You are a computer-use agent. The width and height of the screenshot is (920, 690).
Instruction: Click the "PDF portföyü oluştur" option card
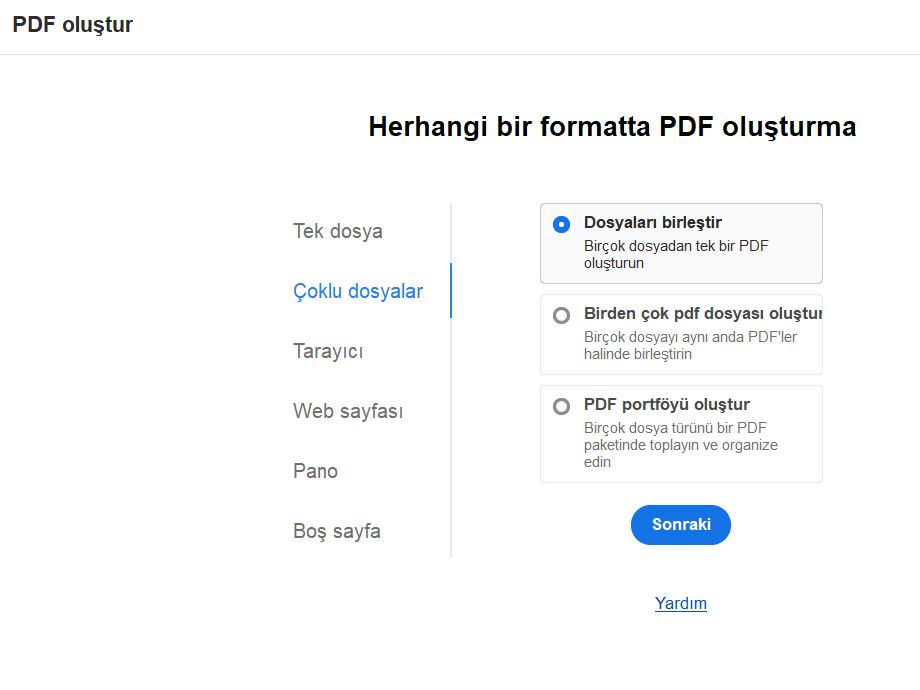(x=681, y=433)
